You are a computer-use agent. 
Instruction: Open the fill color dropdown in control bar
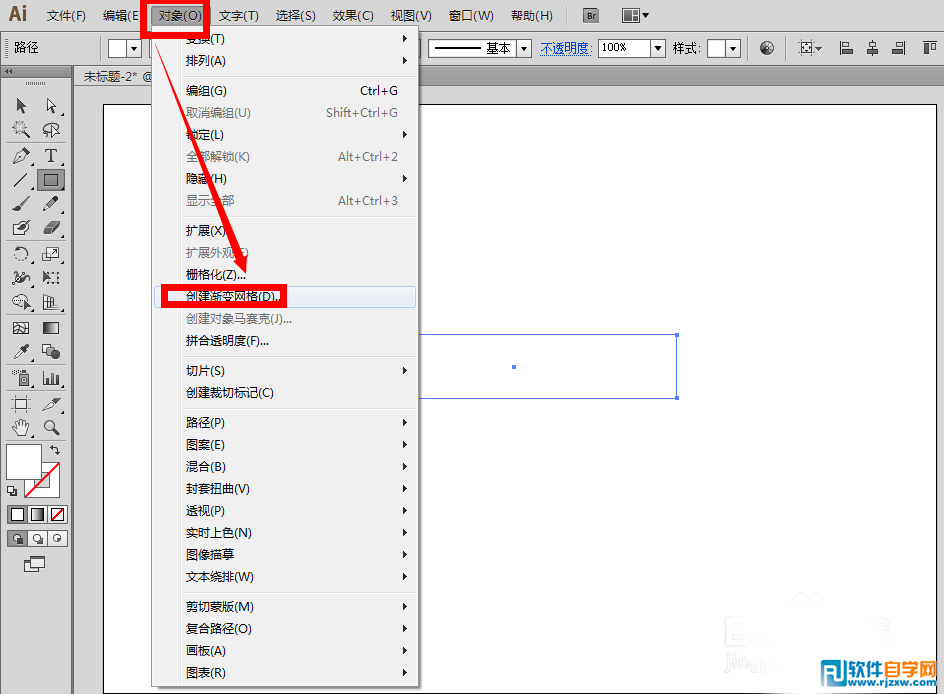pyautogui.click(x=134, y=48)
